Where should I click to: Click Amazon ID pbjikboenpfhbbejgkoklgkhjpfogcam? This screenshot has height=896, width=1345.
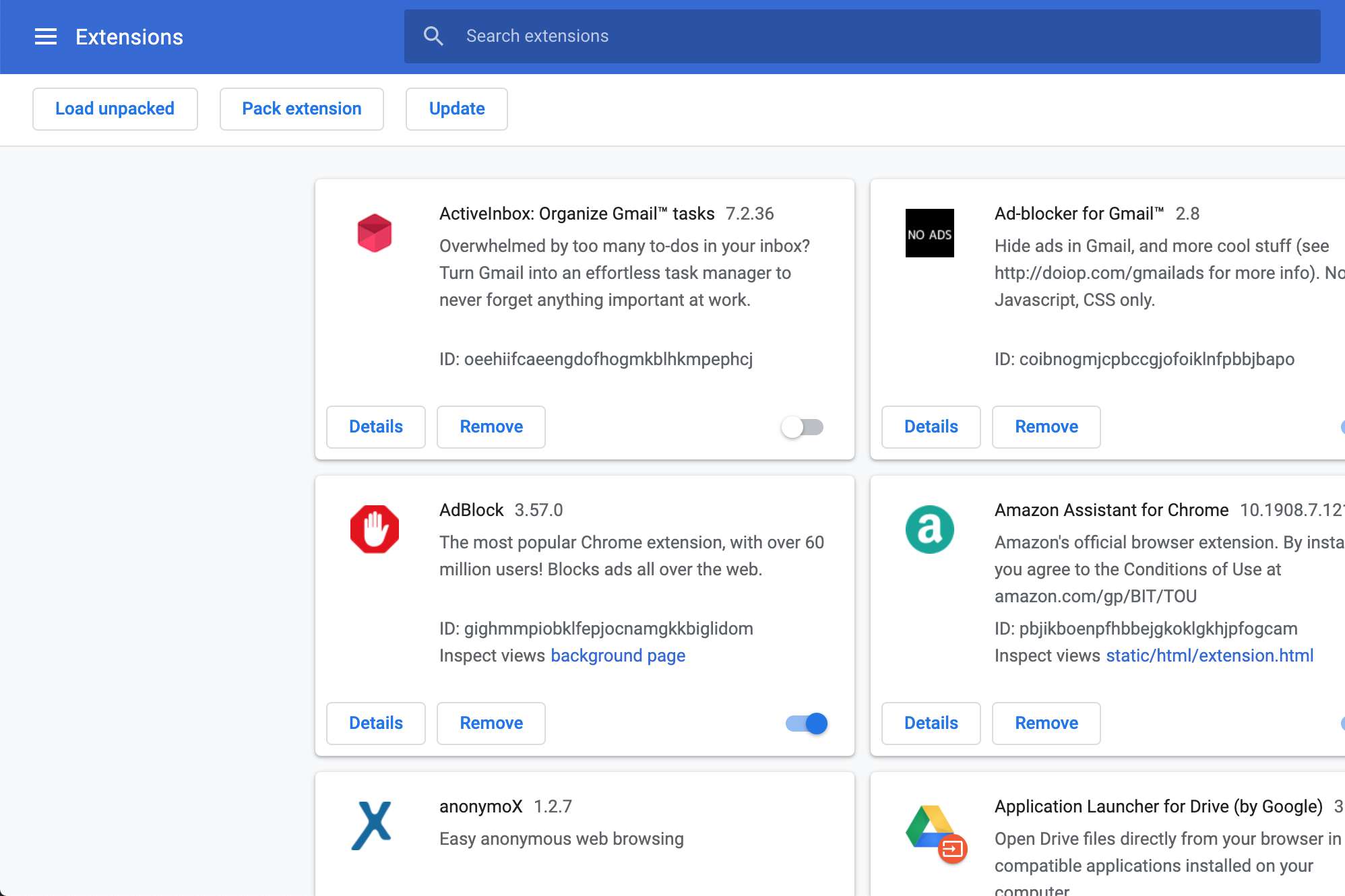tap(1146, 629)
